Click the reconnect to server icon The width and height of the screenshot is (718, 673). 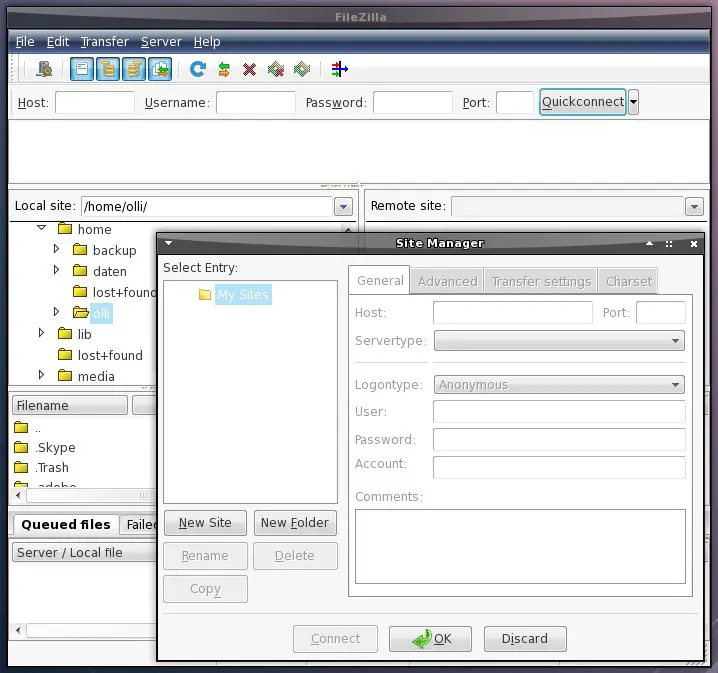(302, 70)
